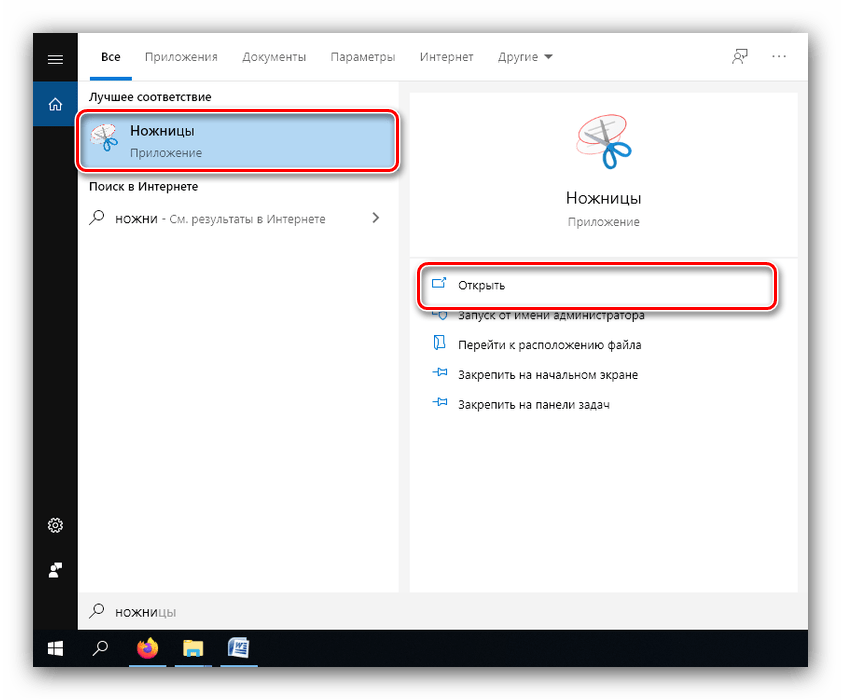Switch to the Документы tab
Image resolution: width=841 pixels, height=700 pixels.
pyautogui.click(x=274, y=57)
